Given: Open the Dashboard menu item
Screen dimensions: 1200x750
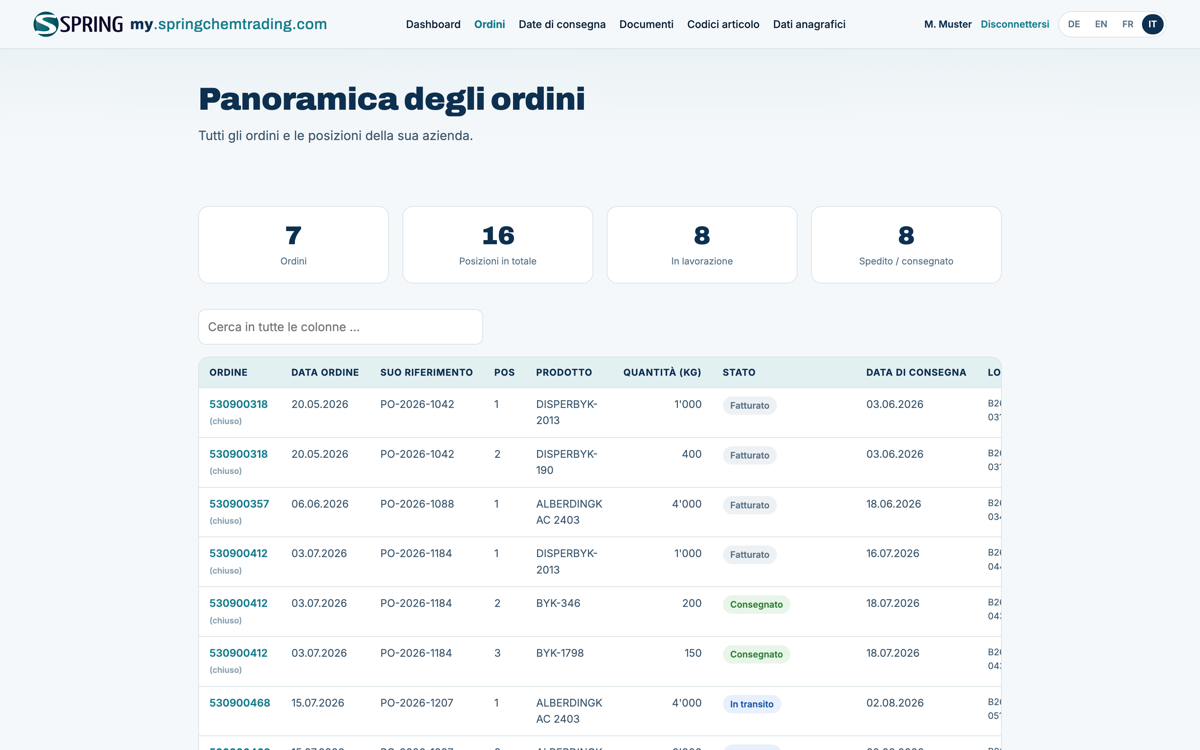Looking at the screenshot, I should click(x=433, y=24).
